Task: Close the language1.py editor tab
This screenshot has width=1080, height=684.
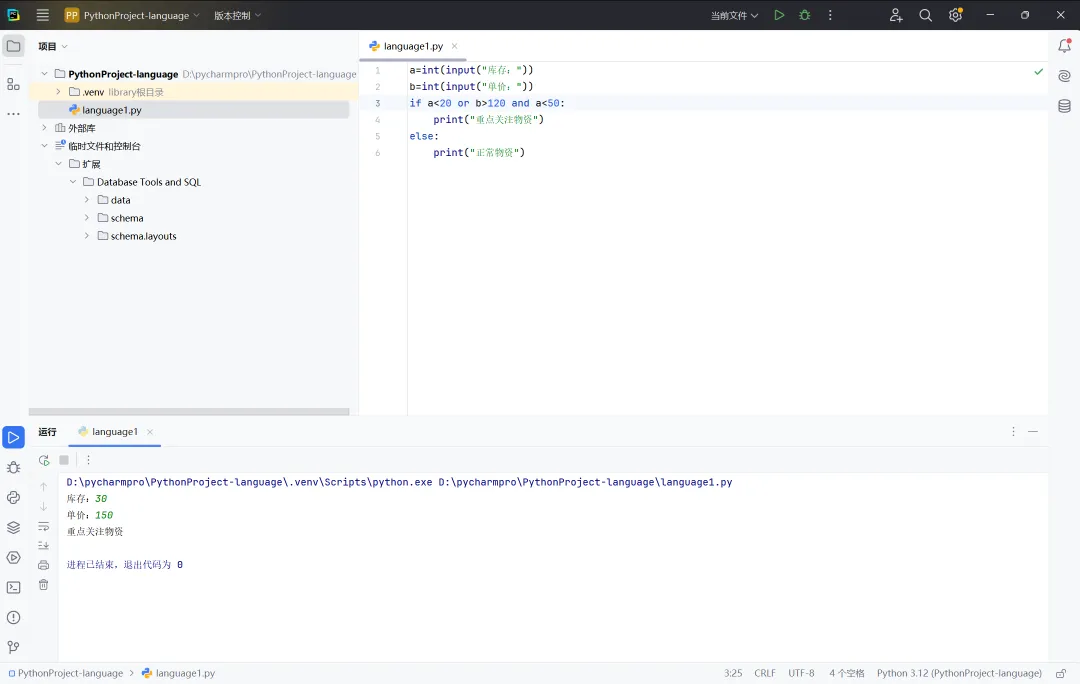Action: pos(455,46)
